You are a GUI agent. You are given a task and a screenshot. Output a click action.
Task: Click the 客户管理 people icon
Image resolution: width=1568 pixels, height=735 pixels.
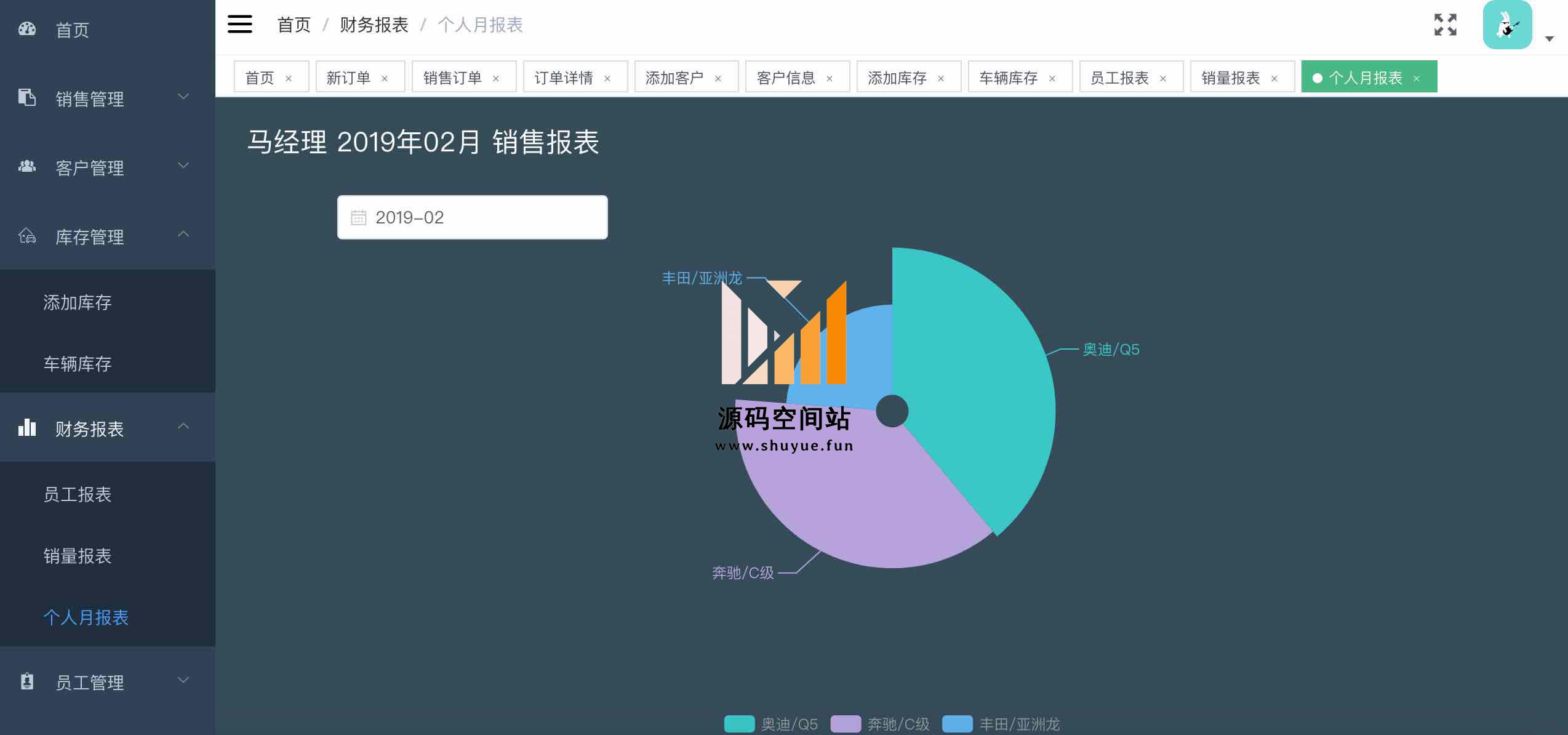click(27, 166)
